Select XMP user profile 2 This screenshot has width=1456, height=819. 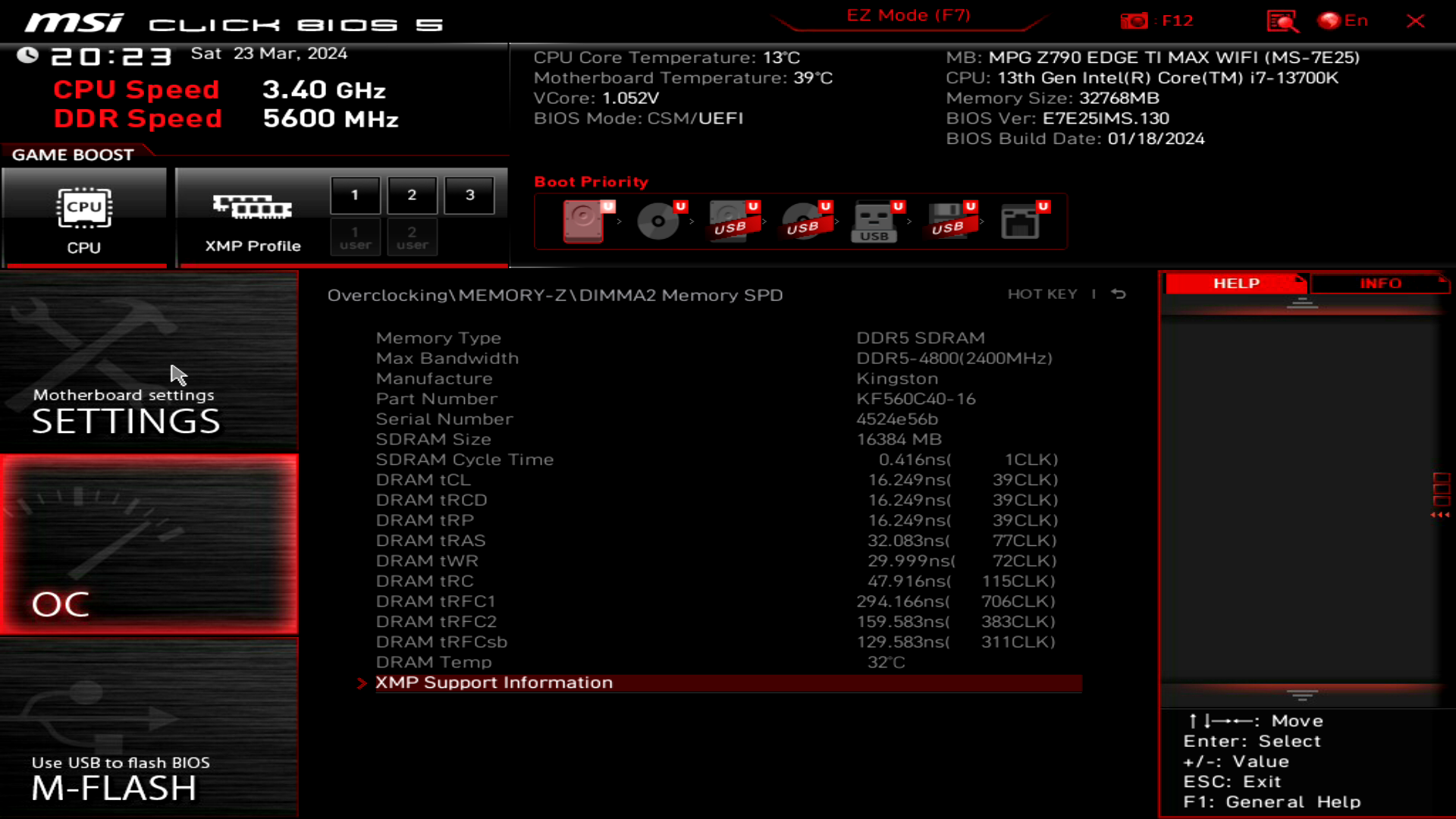[412, 237]
